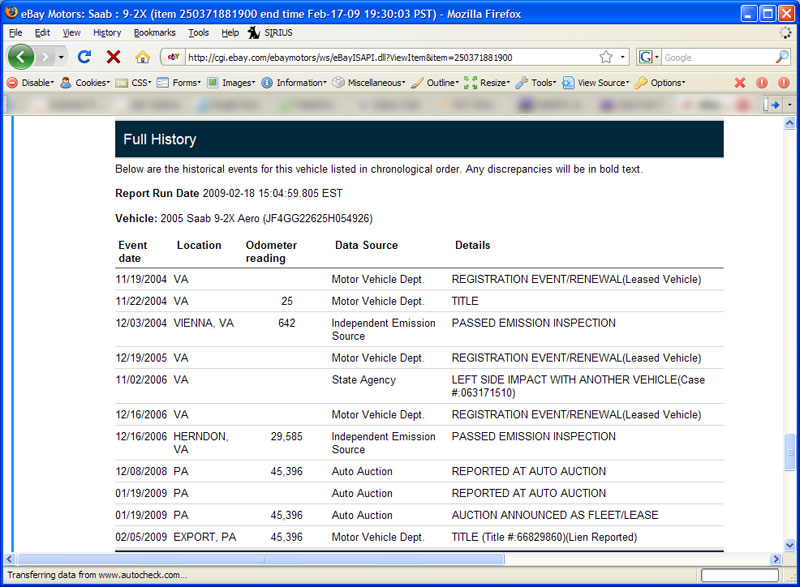Reload the current page
This screenshot has height=587, width=800.
pyautogui.click(x=85, y=57)
